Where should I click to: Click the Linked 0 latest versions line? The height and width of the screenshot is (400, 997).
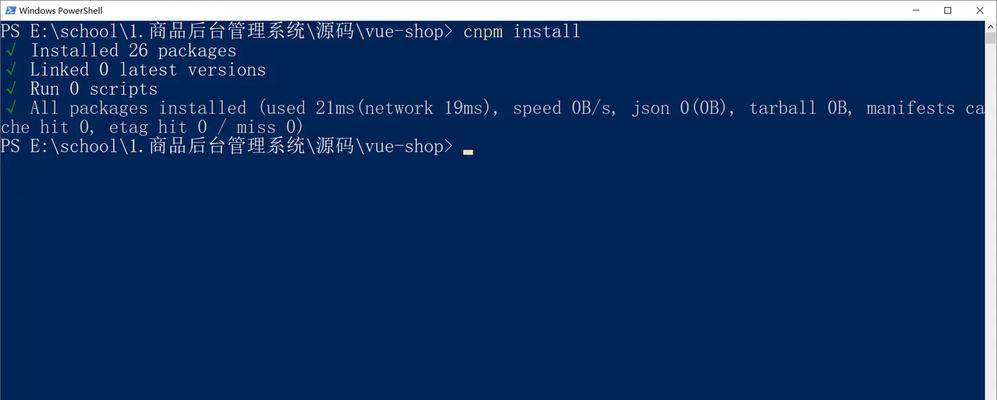coord(148,69)
